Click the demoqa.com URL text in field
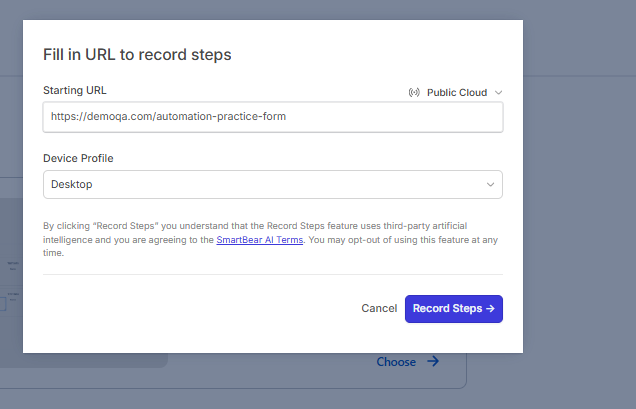This screenshot has height=409, width=636. point(168,117)
